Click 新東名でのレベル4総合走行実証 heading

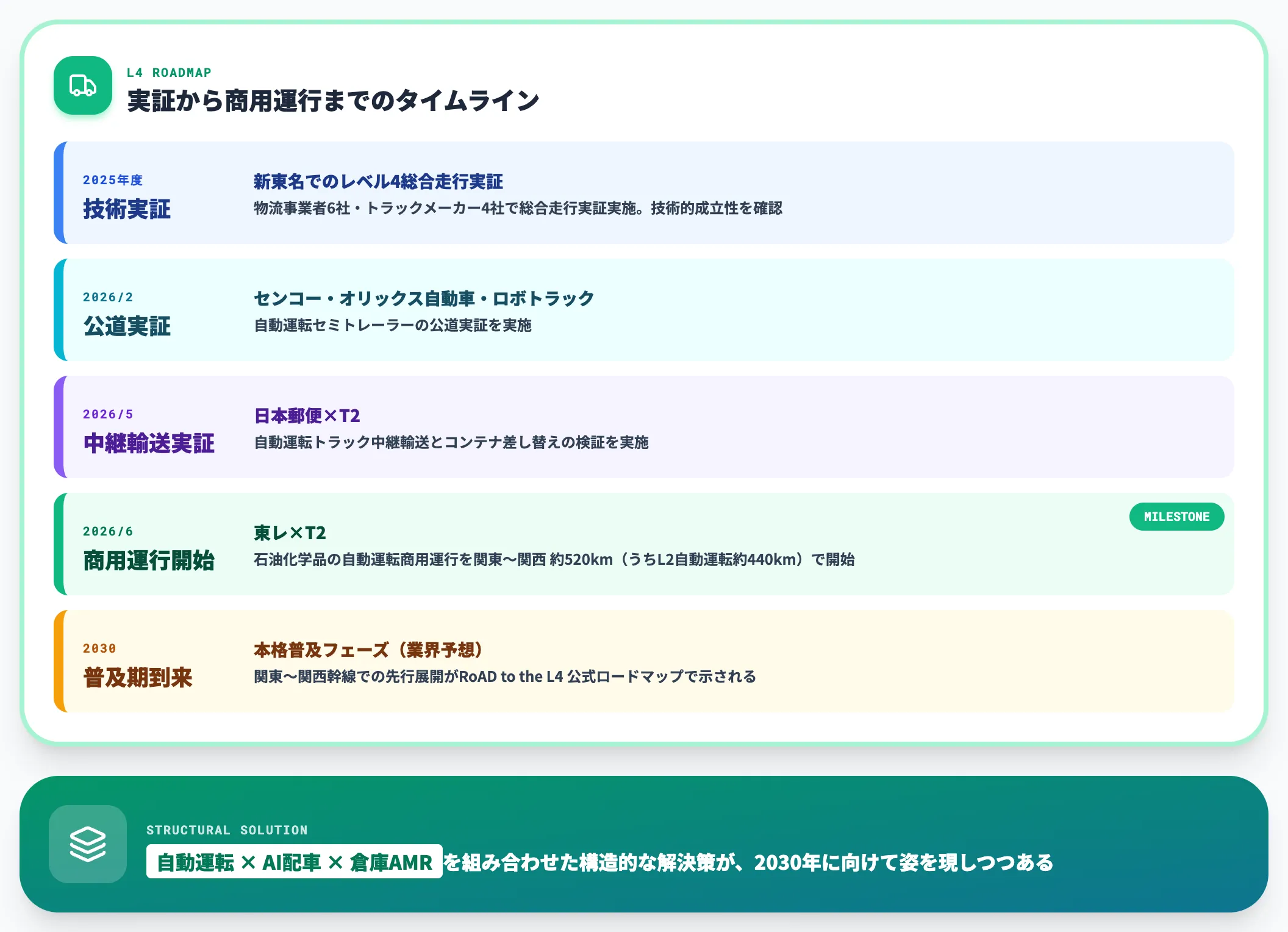coord(378,181)
